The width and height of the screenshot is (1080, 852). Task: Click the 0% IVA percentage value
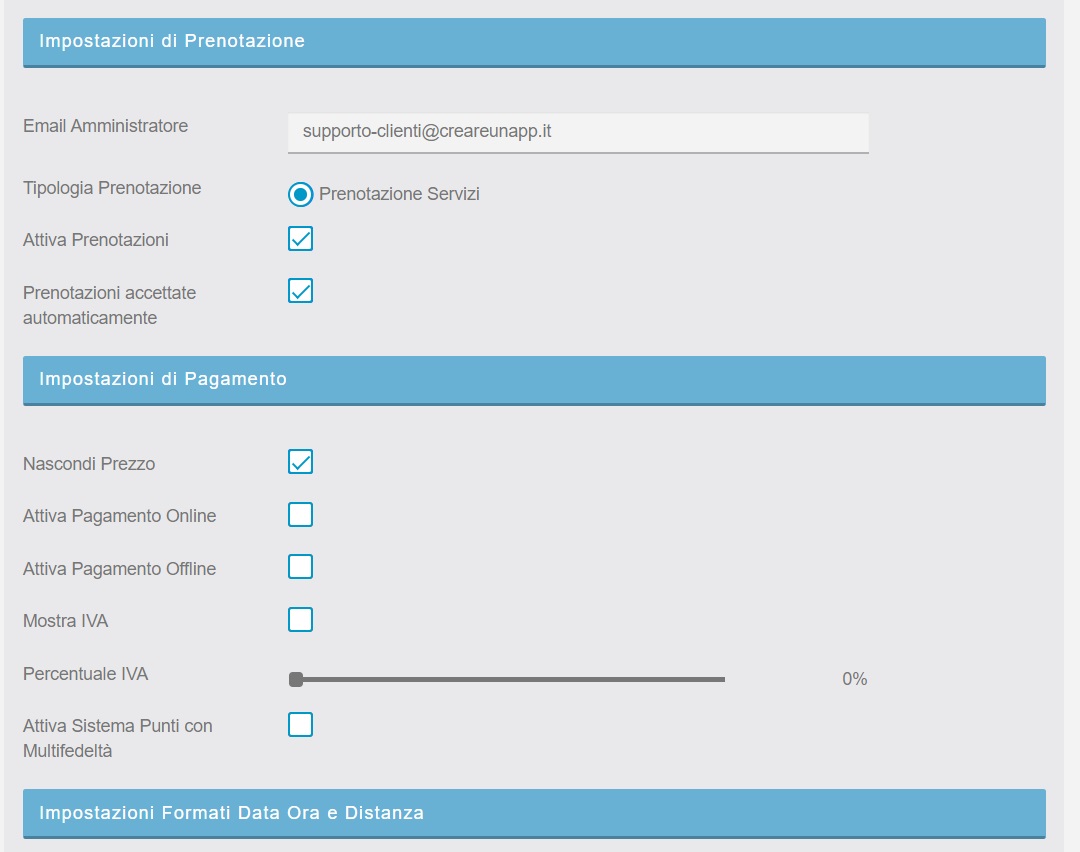pos(854,680)
